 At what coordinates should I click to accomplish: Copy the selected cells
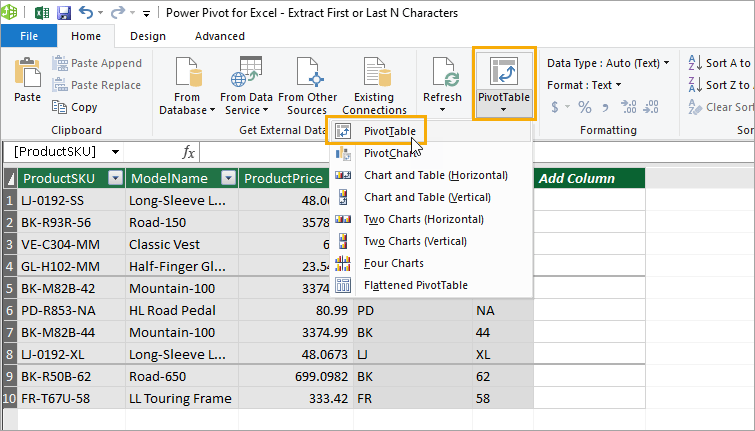click(75, 107)
